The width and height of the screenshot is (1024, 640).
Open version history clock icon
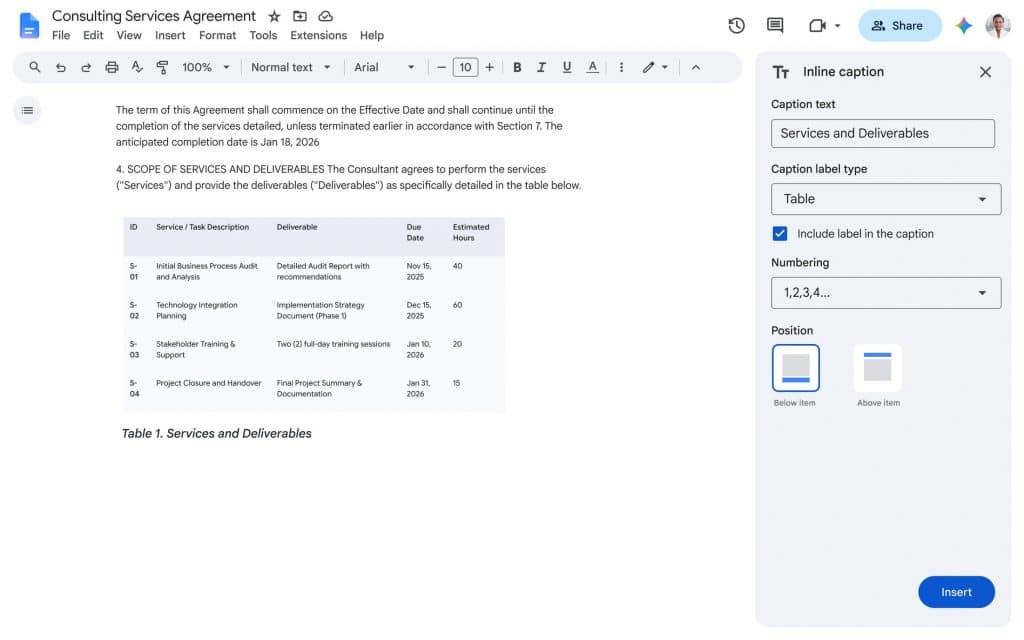pyautogui.click(x=736, y=25)
